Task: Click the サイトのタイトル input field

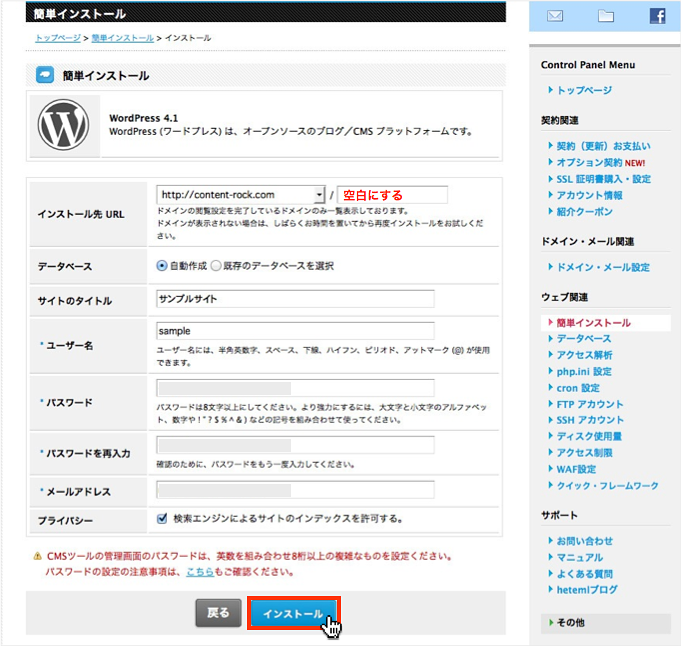Action: click(x=295, y=299)
